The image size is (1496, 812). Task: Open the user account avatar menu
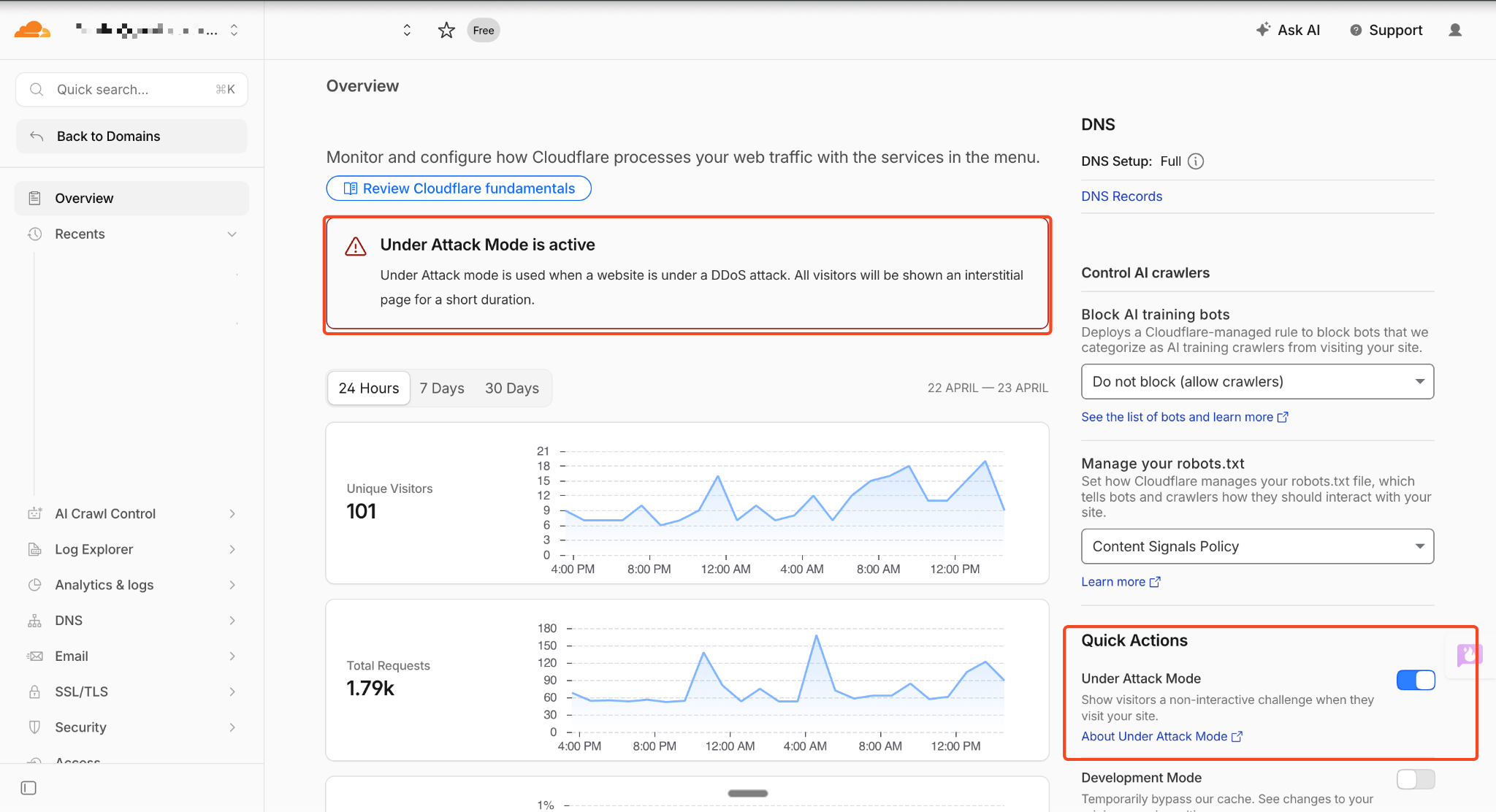tap(1454, 30)
